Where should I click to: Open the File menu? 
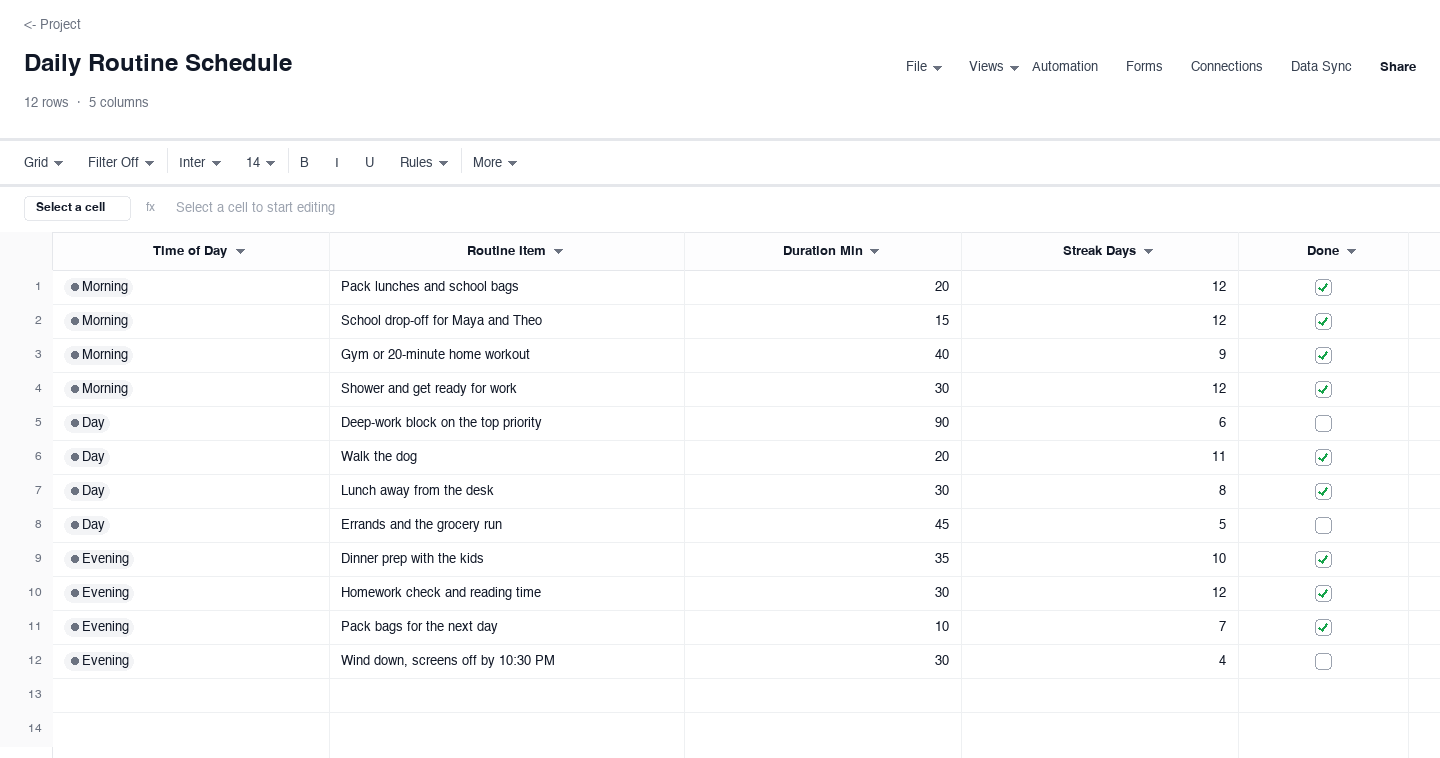924,67
